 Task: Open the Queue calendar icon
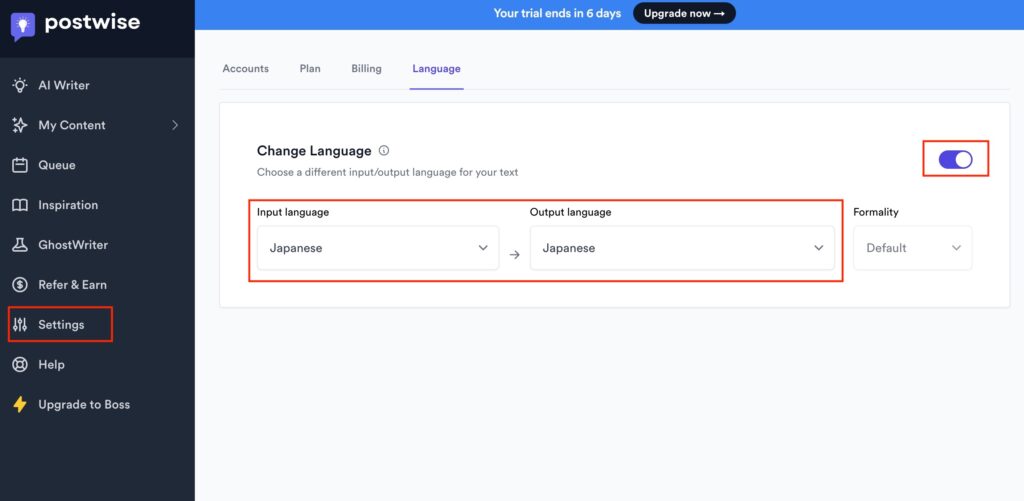tap(20, 165)
